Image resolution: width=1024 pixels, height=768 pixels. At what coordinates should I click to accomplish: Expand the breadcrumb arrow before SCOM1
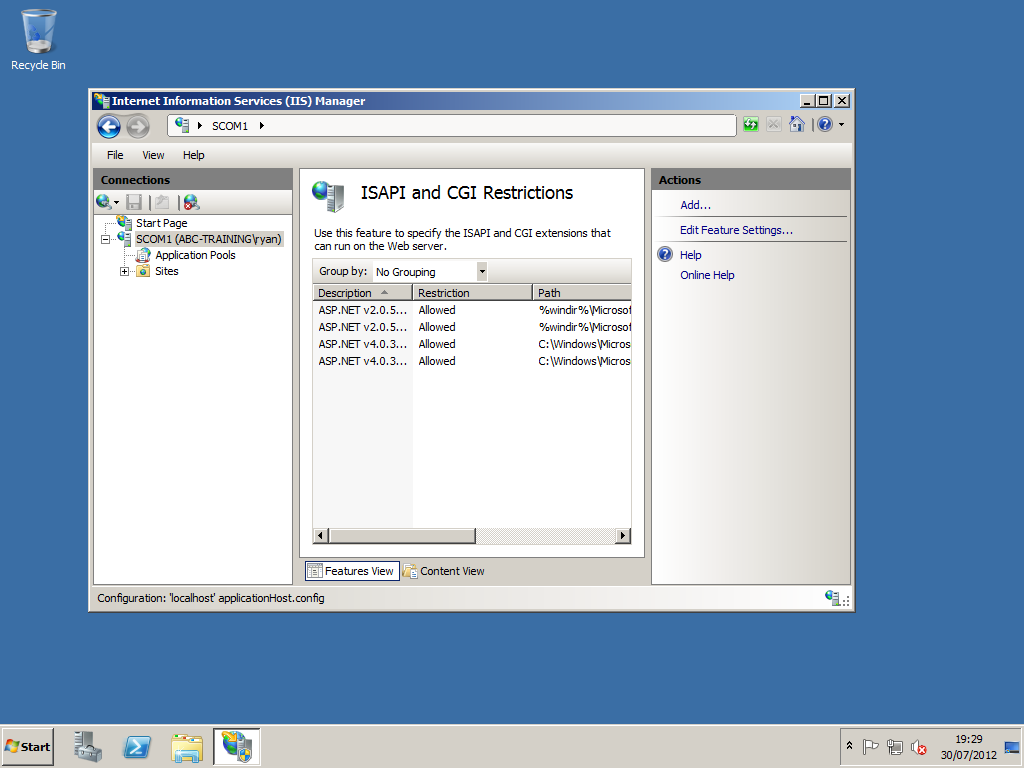click(200, 125)
